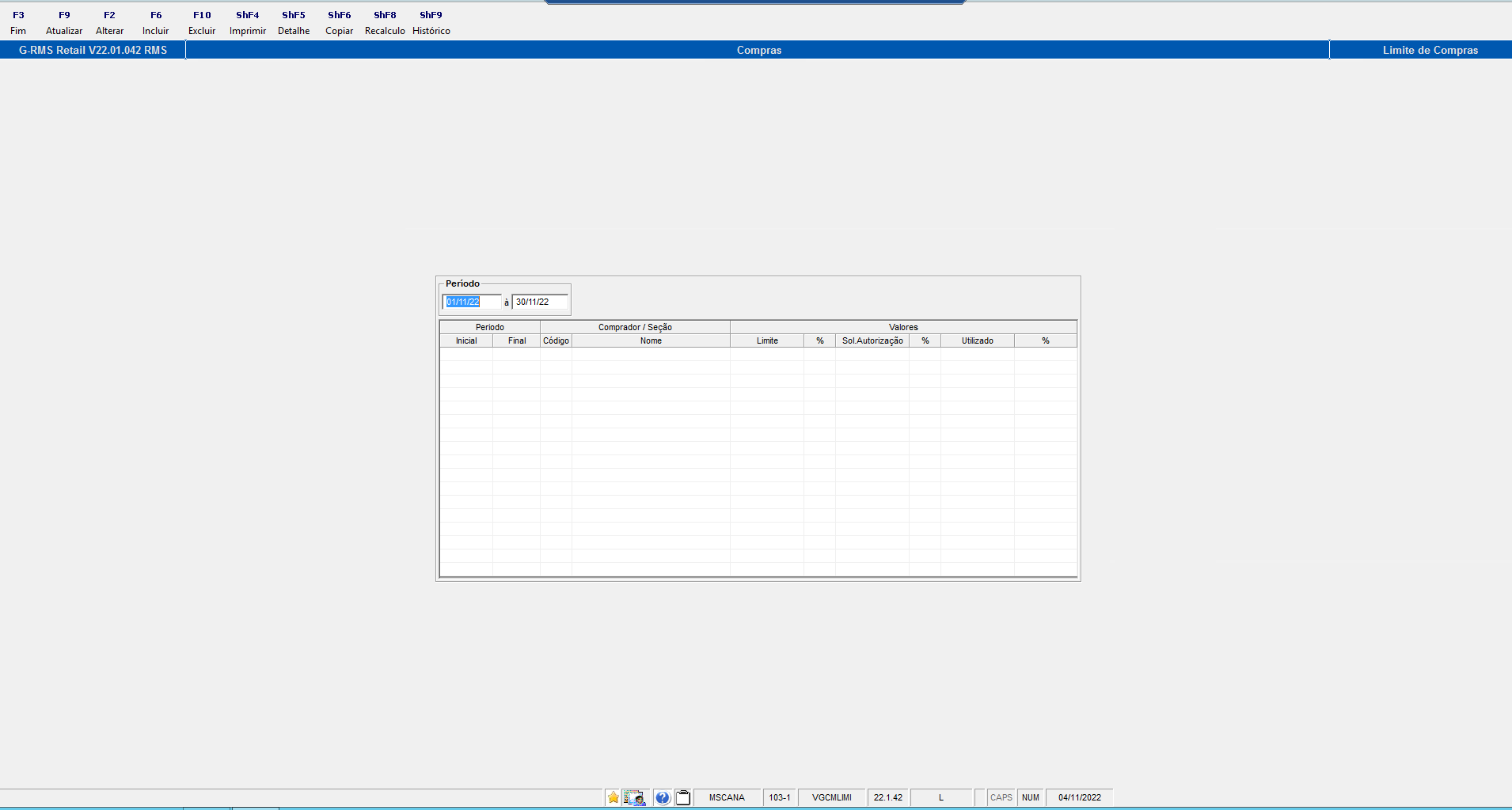This screenshot has height=810, width=1512.
Task: Click CAPS indicator in status bar
Action: tap(1001, 797)
